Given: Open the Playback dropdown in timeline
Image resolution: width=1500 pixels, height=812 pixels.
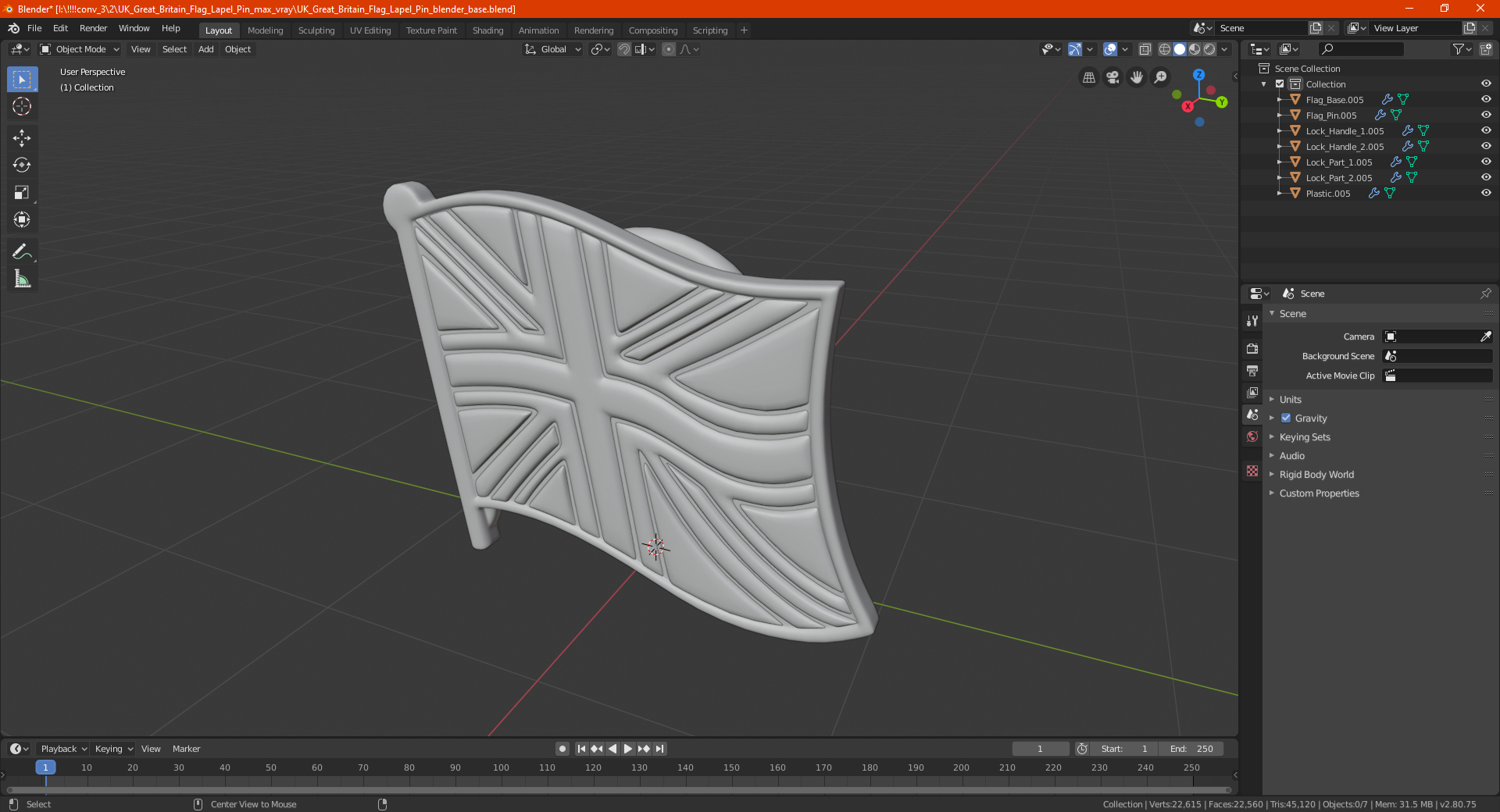Looking at the screenshot, I should (x=64, y=749).
